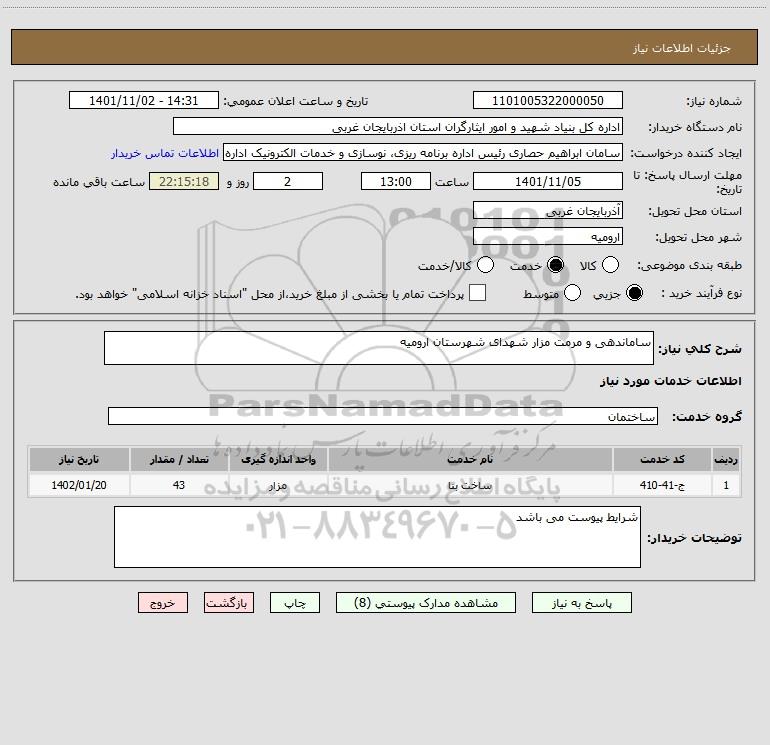
Task: Click the توضیحات خریدار text area
Action: (377, 537)
